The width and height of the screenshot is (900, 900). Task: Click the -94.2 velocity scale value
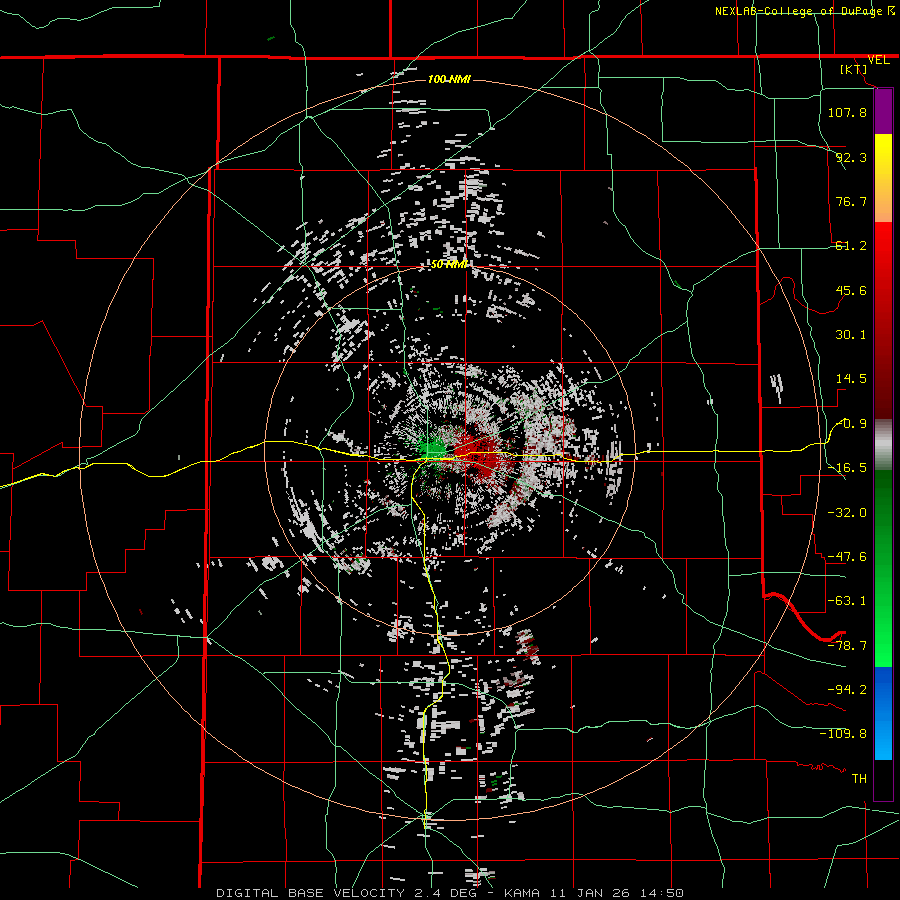(847, 689)
